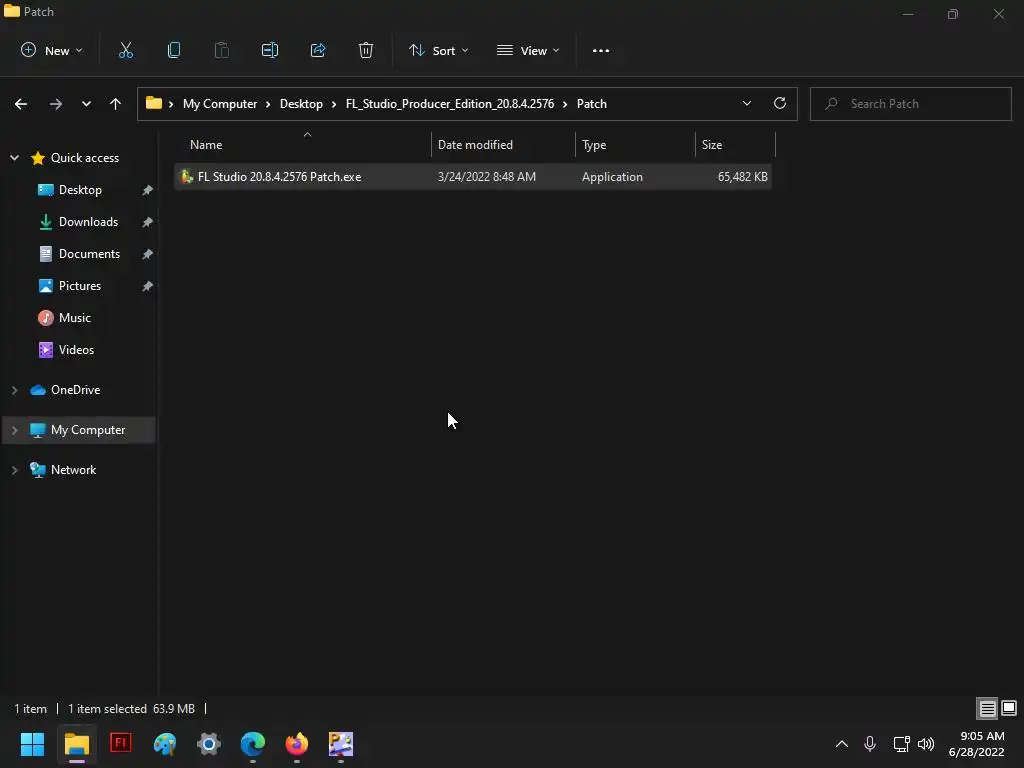Screen dimensions: 1024x768
Task: Collapse the Quick access tree
Action: pos(14,157)
